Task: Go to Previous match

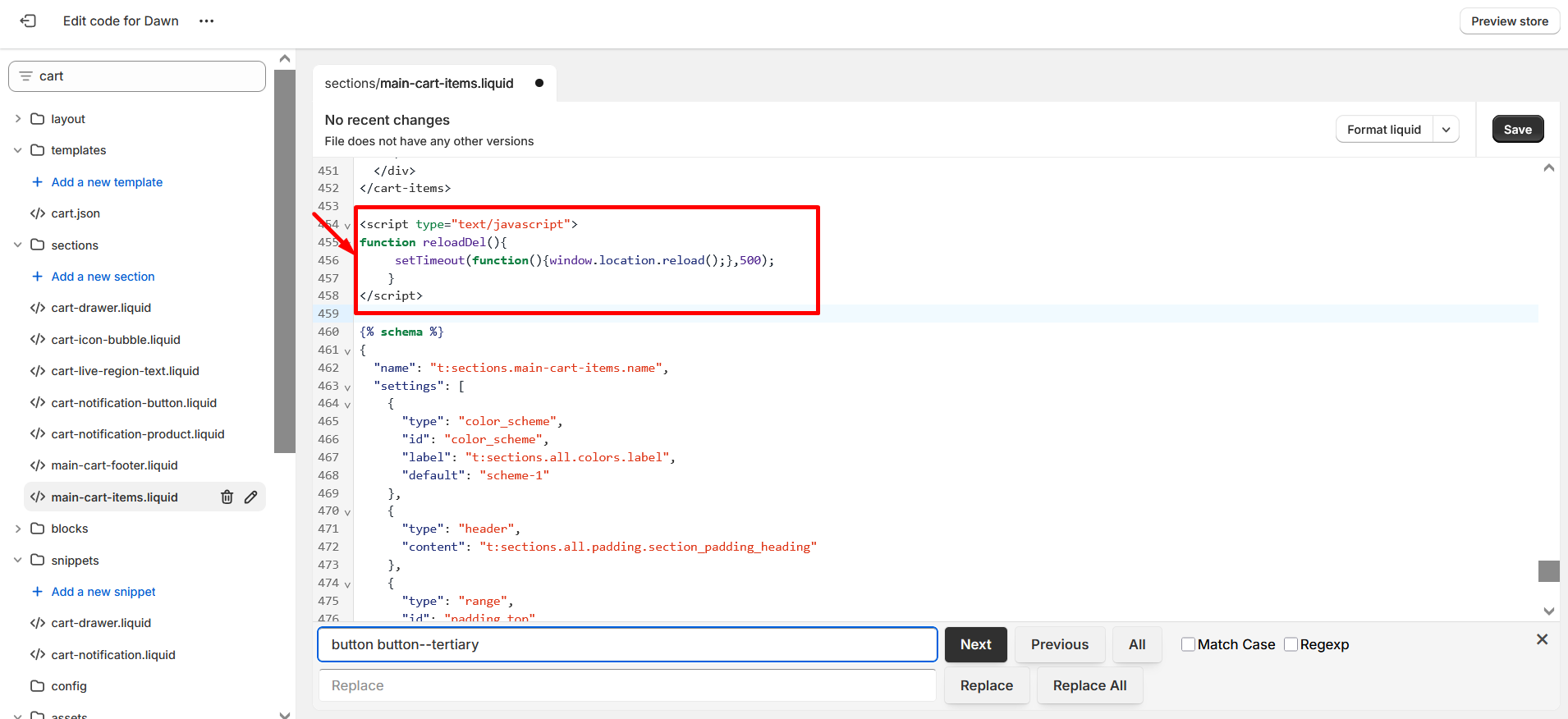Action: [1060, 644]
